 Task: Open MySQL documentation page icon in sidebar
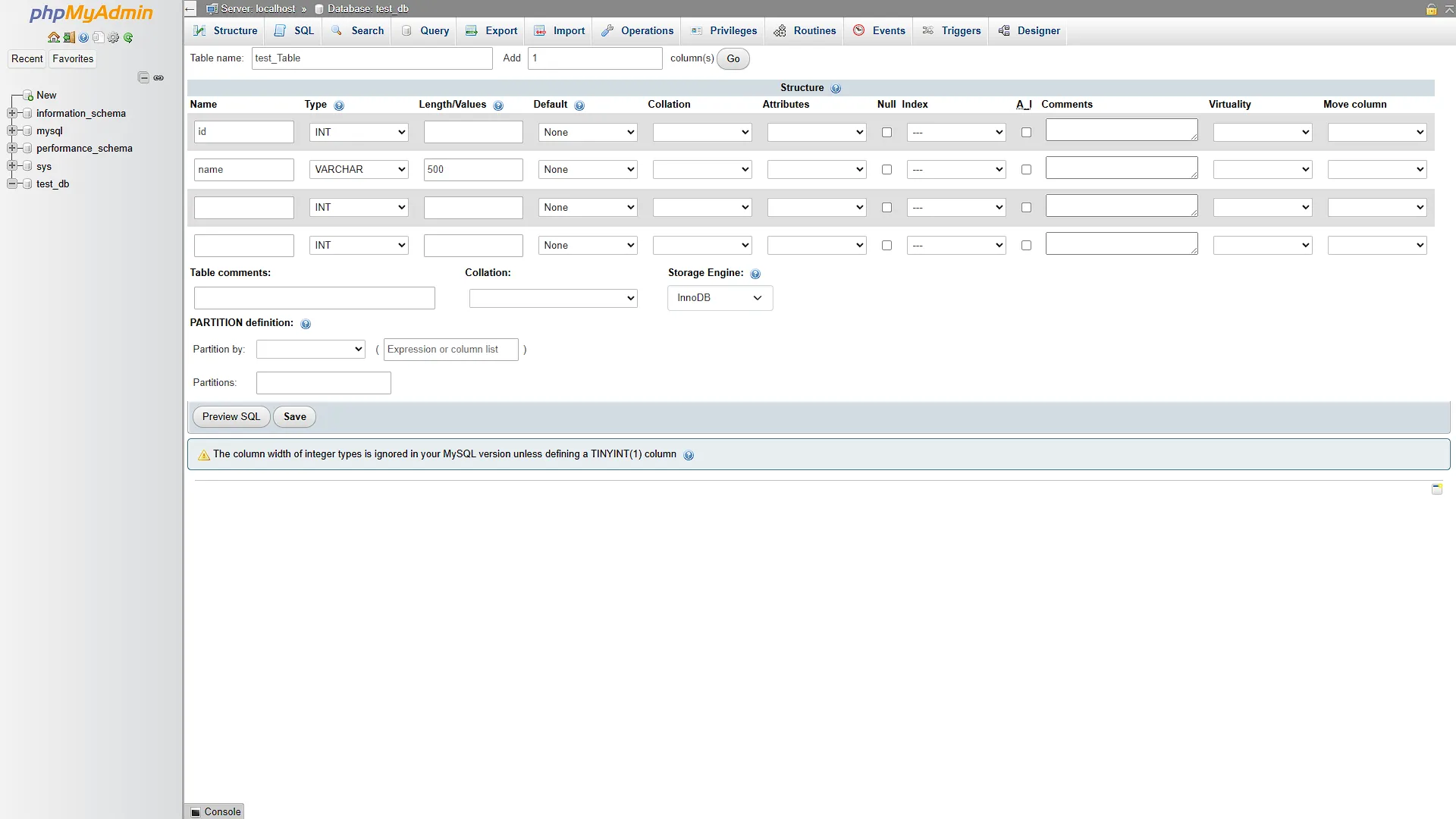tap(98, 37)
